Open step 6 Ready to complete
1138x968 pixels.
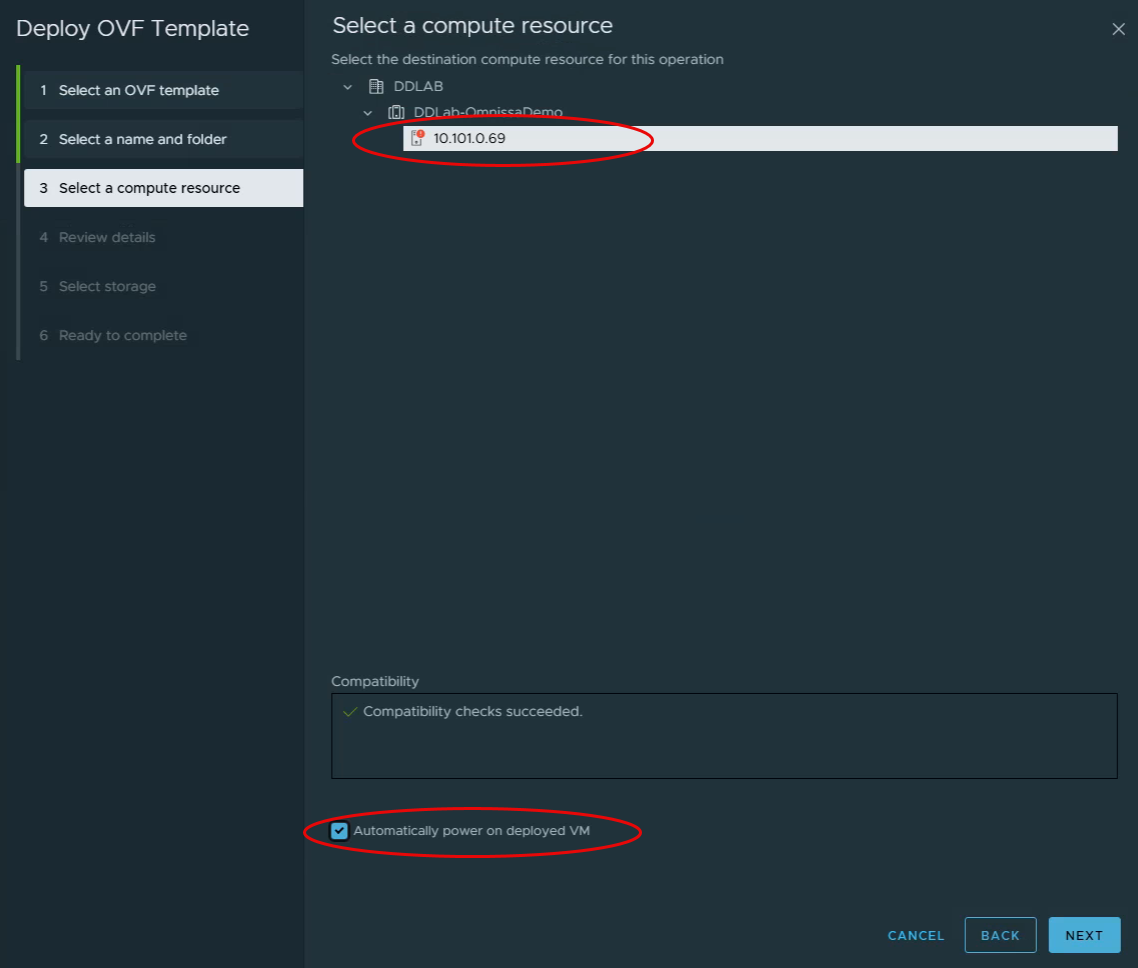(x=122, y=335)
